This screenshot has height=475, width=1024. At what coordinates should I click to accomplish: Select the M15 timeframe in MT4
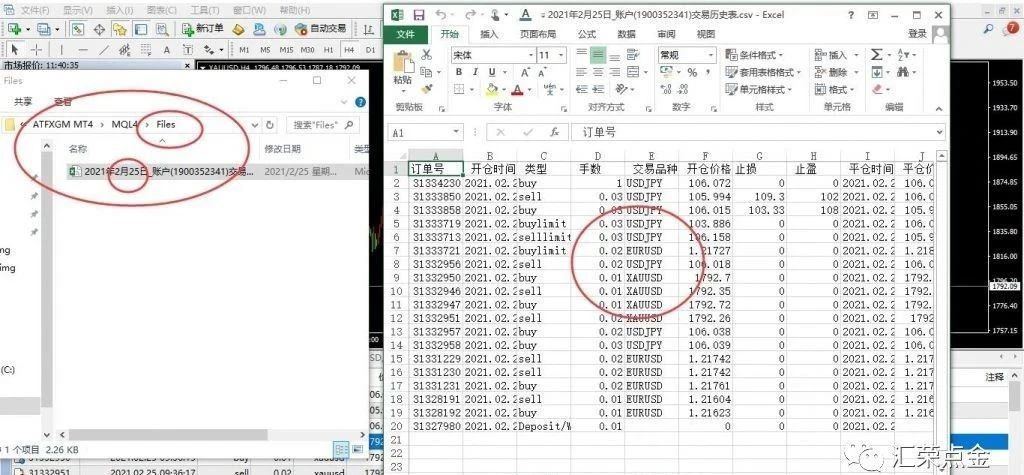click(x=285, y=50)
